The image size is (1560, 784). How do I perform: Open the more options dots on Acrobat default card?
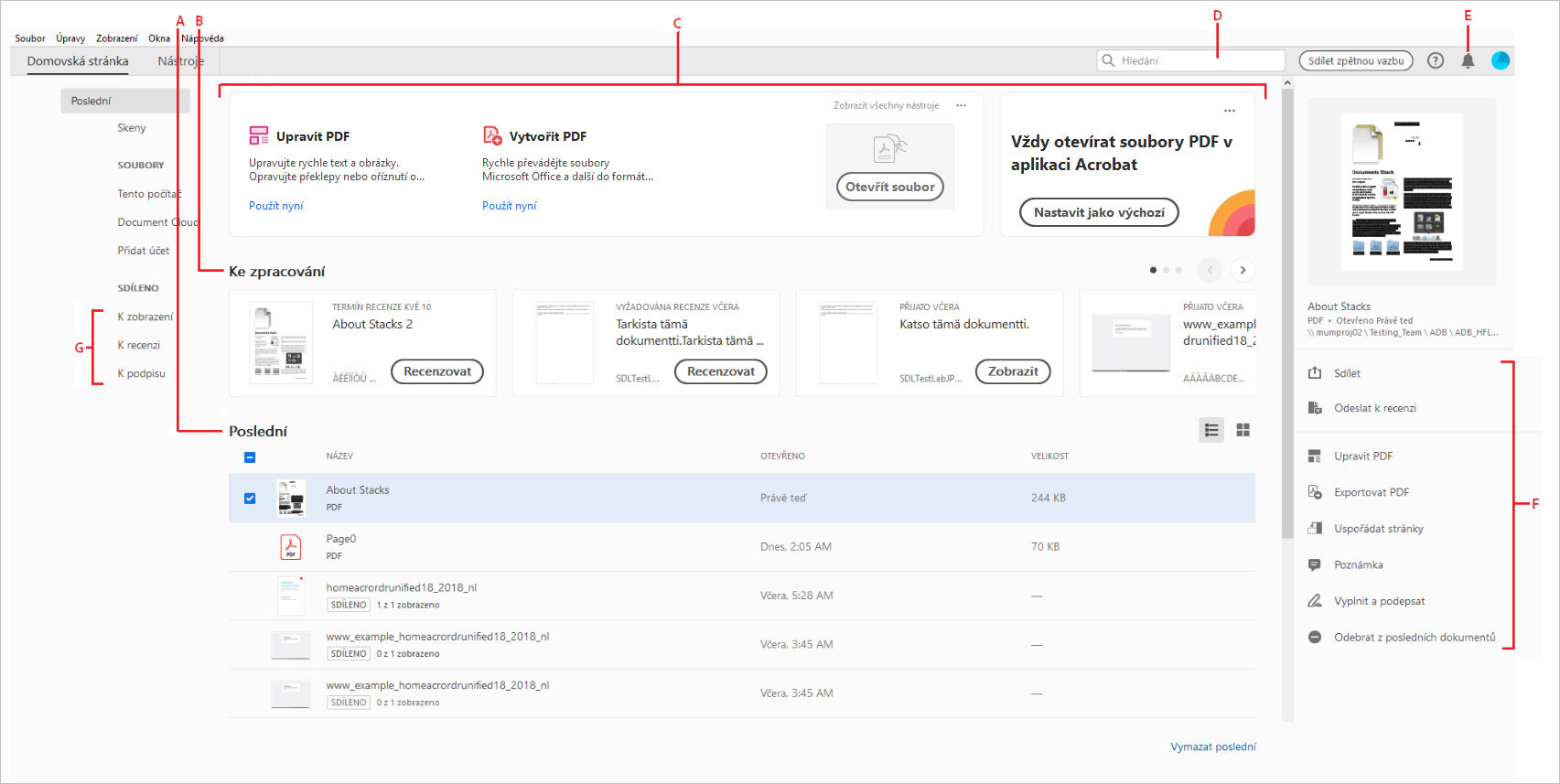(1230, 111)
